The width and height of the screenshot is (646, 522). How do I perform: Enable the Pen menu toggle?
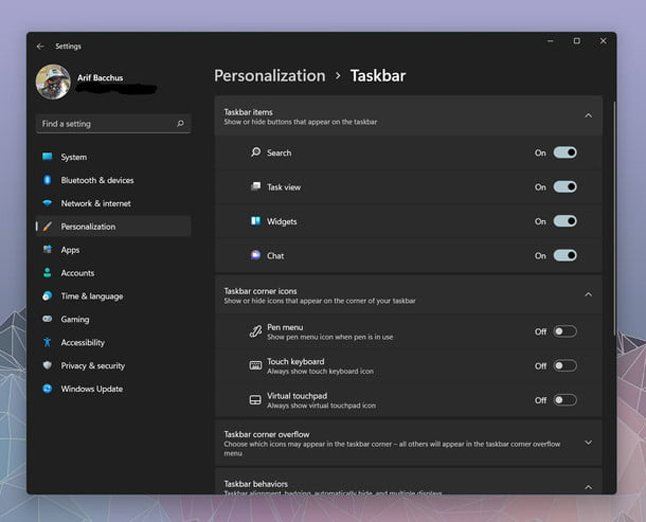click(x=565, y=332)
